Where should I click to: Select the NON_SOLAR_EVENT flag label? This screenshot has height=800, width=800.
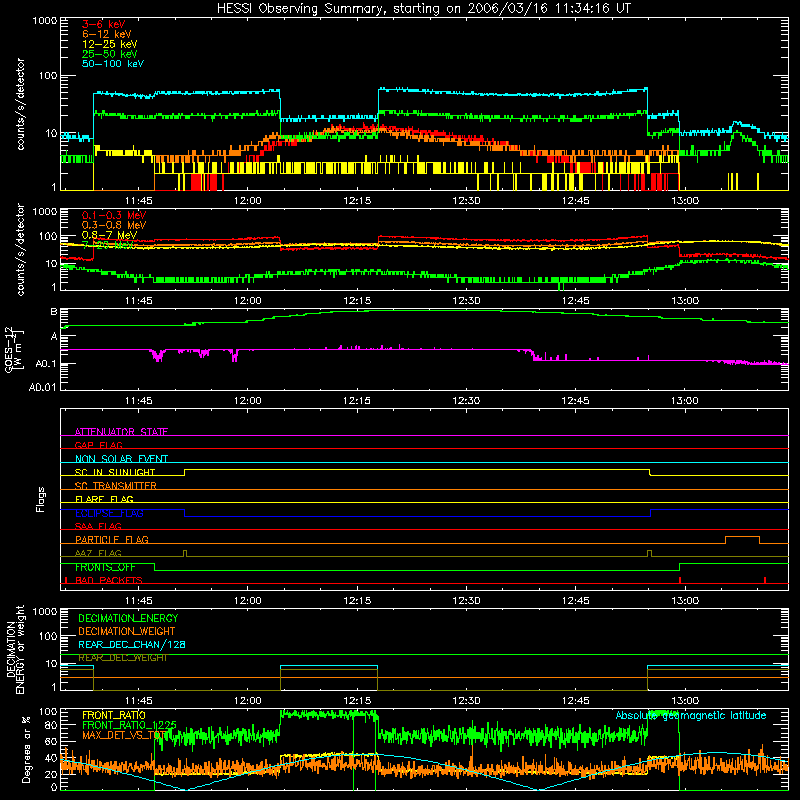[x=121, y=459]
